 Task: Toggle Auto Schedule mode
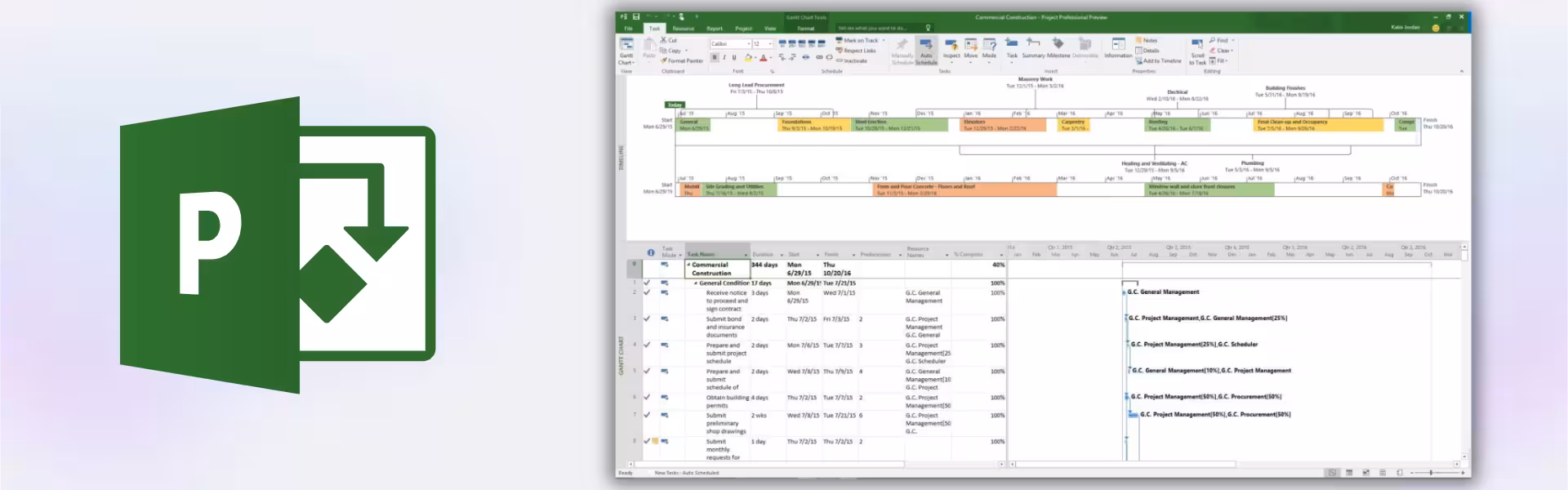pos(926,51)
